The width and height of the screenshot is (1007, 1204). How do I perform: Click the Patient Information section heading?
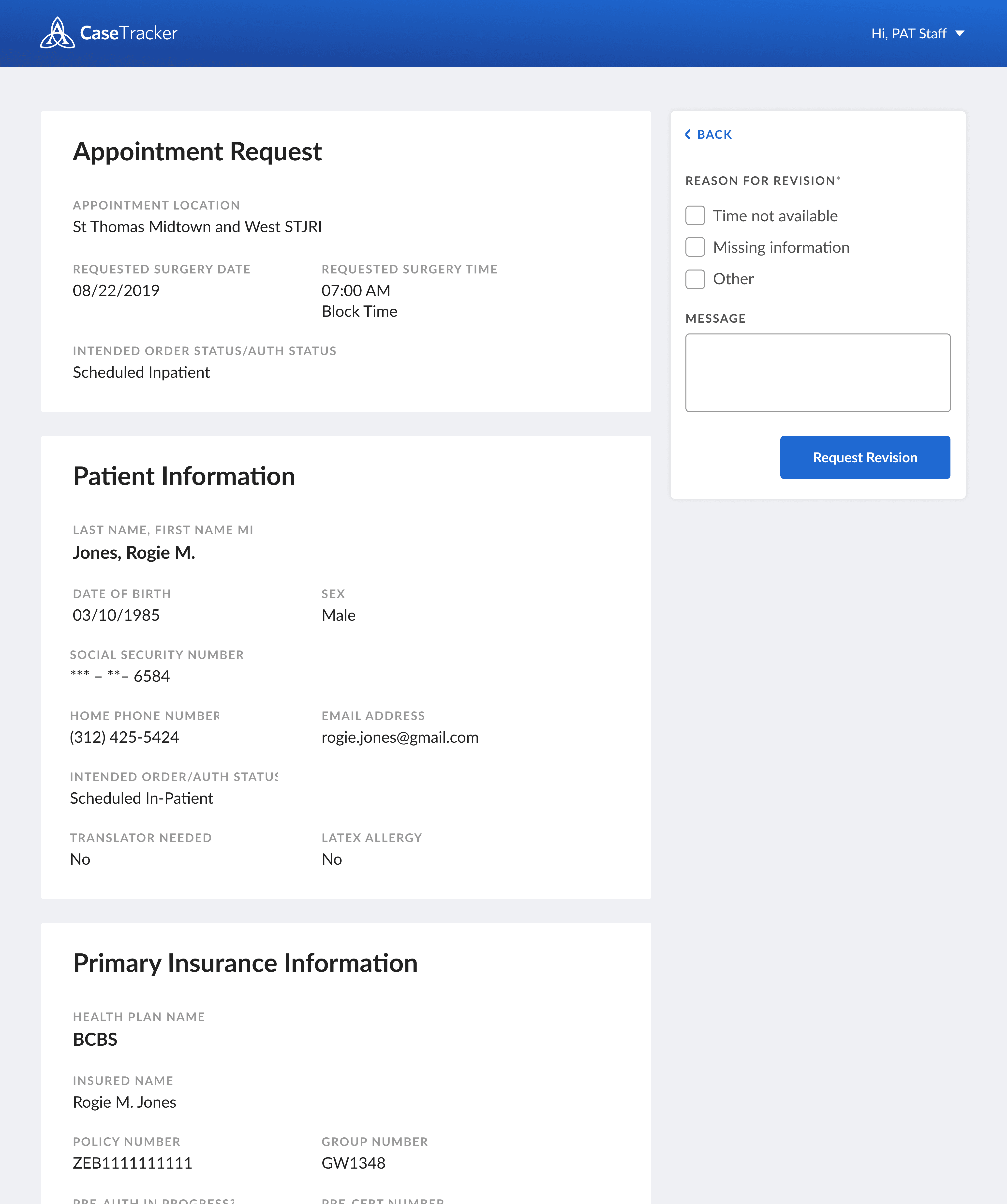pos(184,476)
